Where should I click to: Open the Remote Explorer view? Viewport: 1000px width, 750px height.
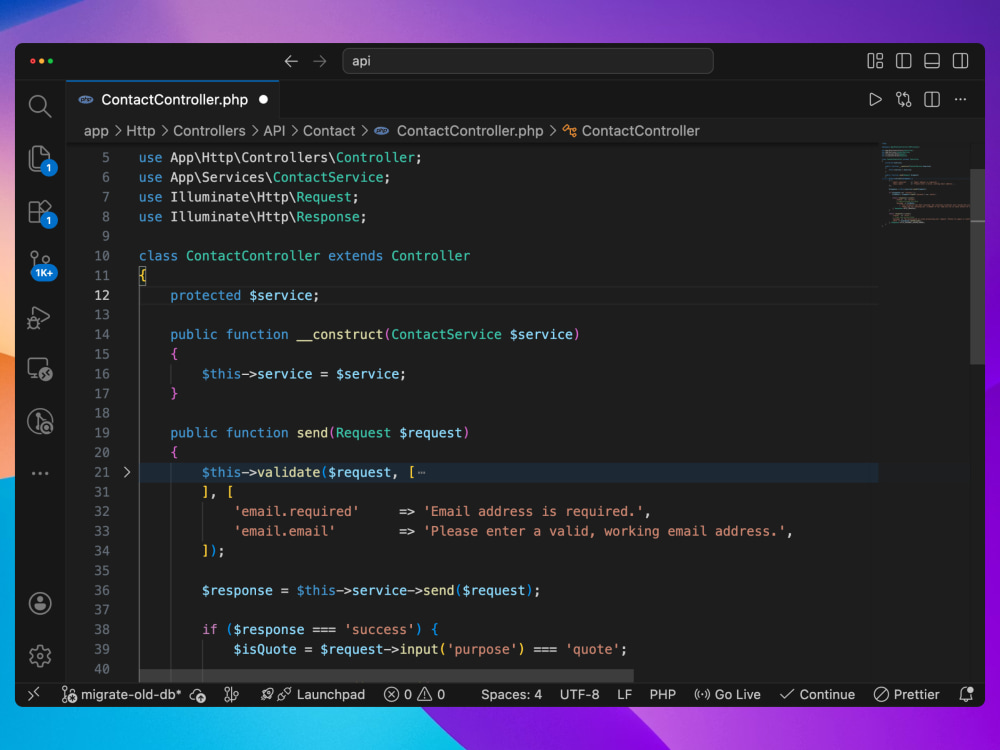[40, 369]
